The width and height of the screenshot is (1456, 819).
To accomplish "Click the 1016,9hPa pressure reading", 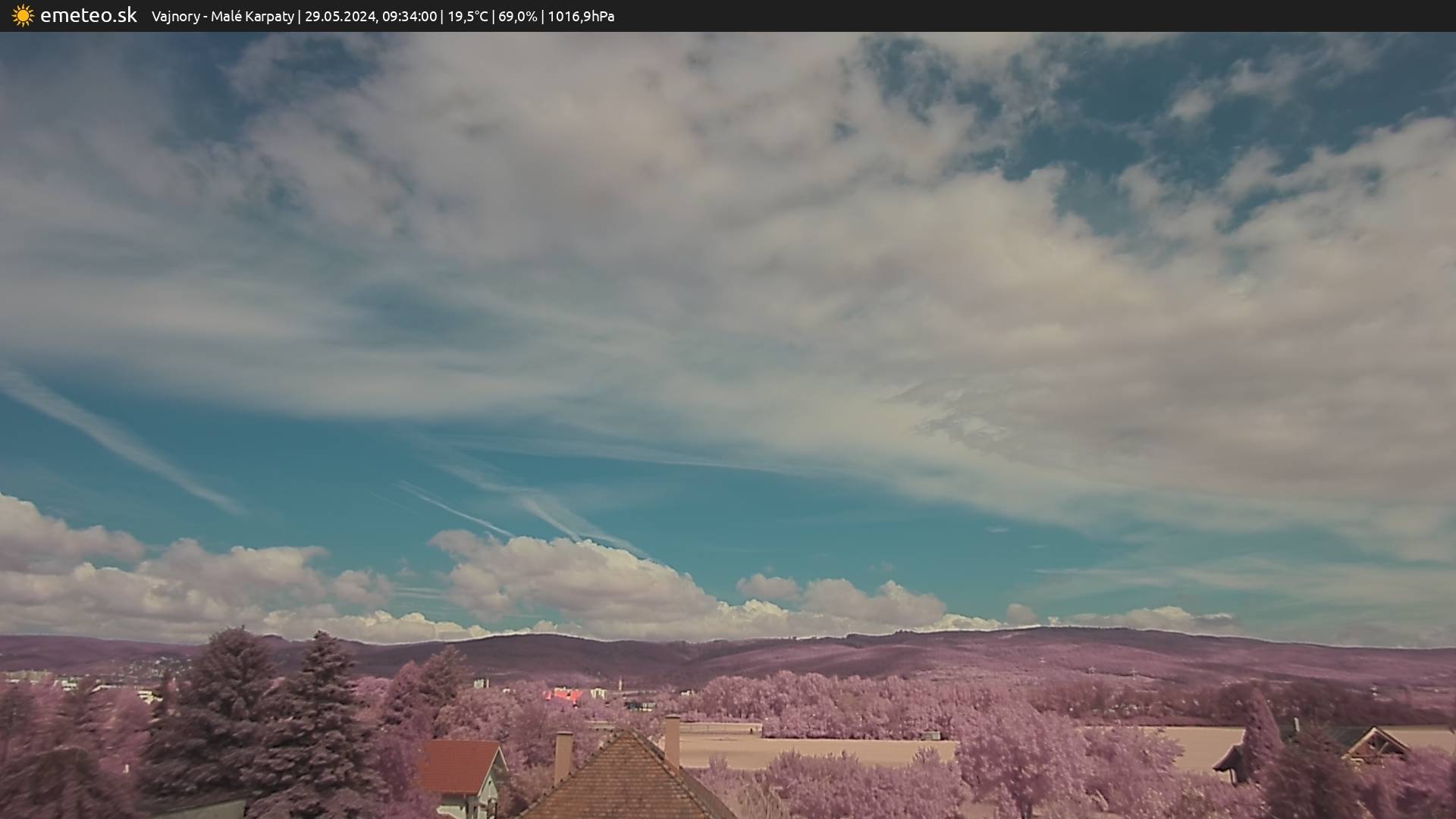I will (581, 16).
